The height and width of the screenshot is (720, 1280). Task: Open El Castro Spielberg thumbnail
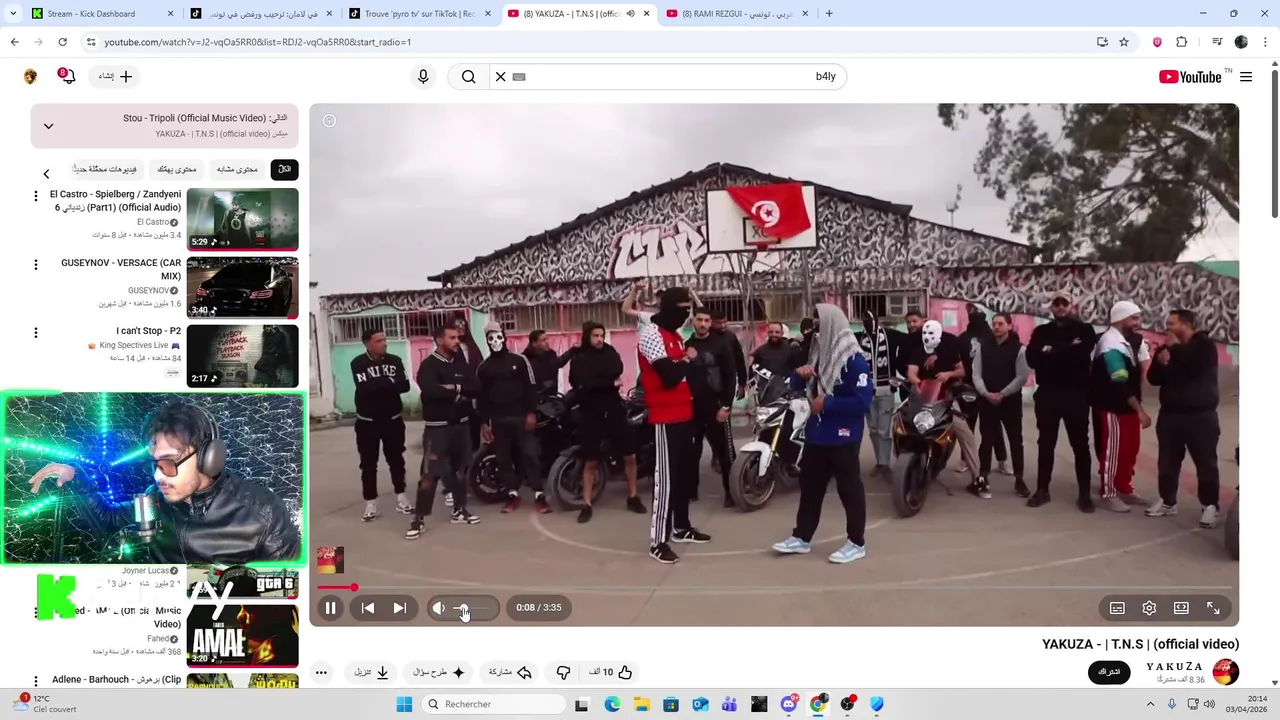click(x=242, y=219)
